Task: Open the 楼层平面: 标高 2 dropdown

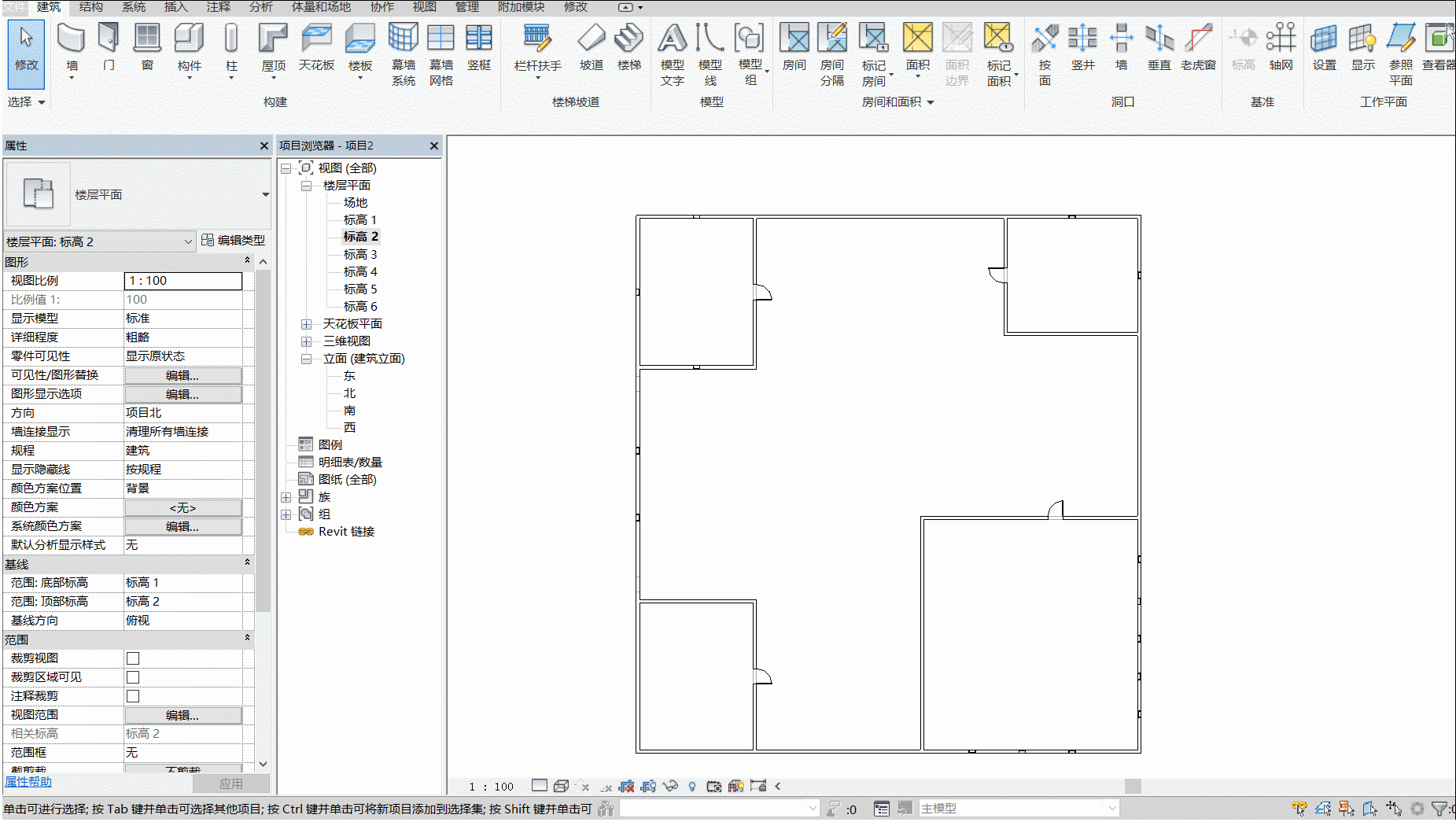Action: [x=99, y=241]
